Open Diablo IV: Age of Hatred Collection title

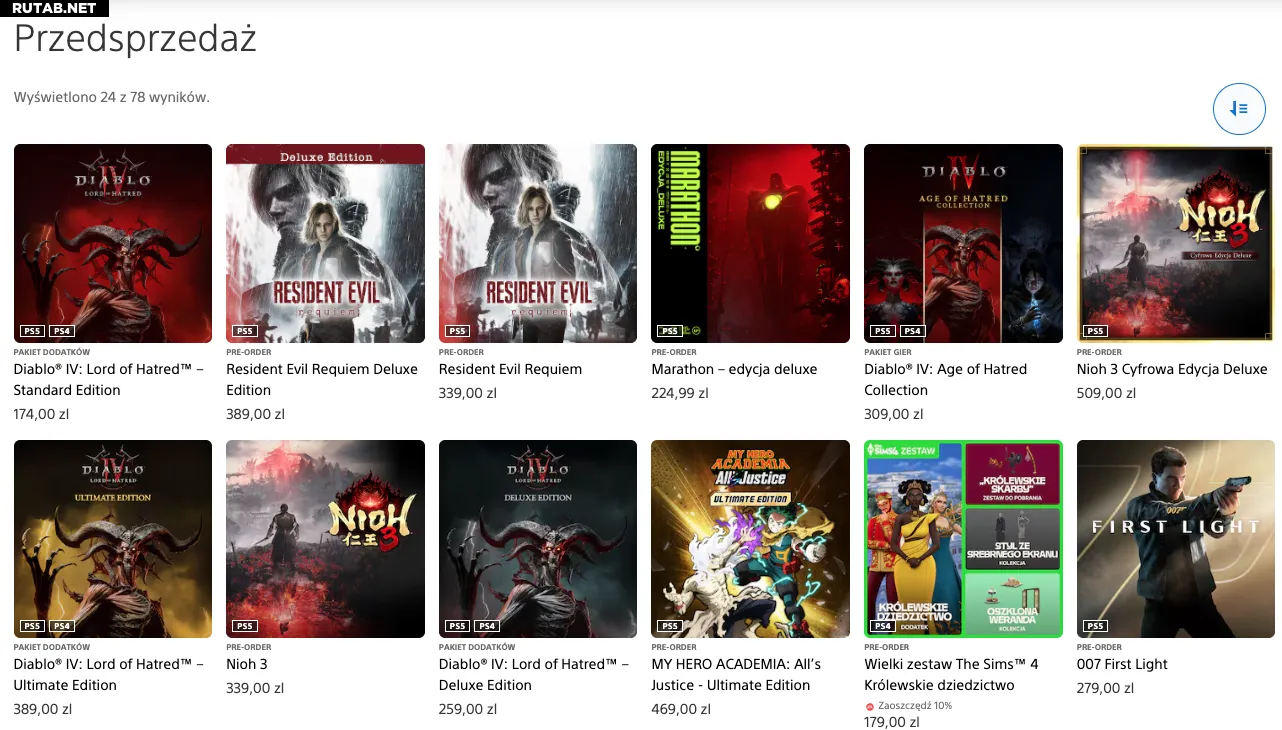coord(945,379)
